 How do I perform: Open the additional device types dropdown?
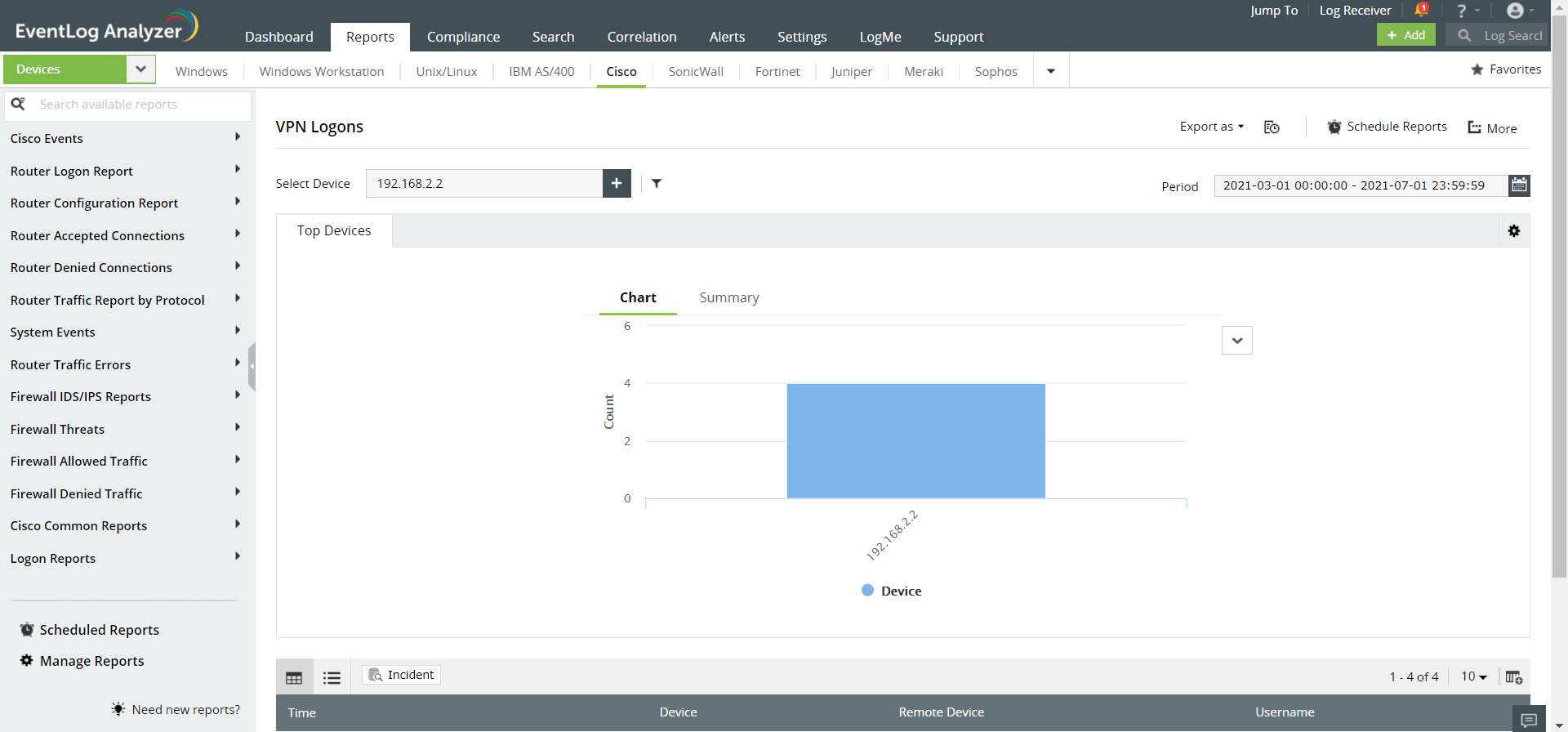tap(1051, 71)
